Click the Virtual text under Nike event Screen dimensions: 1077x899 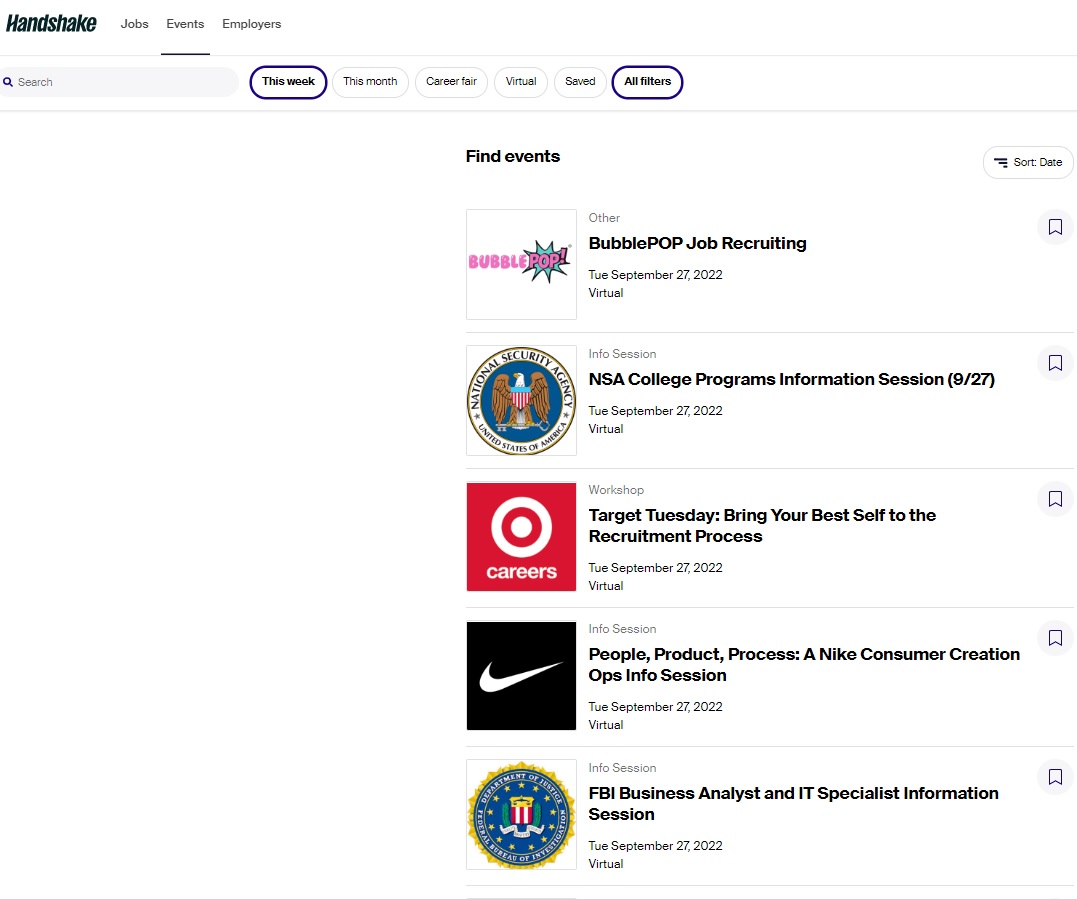pyautogui.click(x=606, y=725)
